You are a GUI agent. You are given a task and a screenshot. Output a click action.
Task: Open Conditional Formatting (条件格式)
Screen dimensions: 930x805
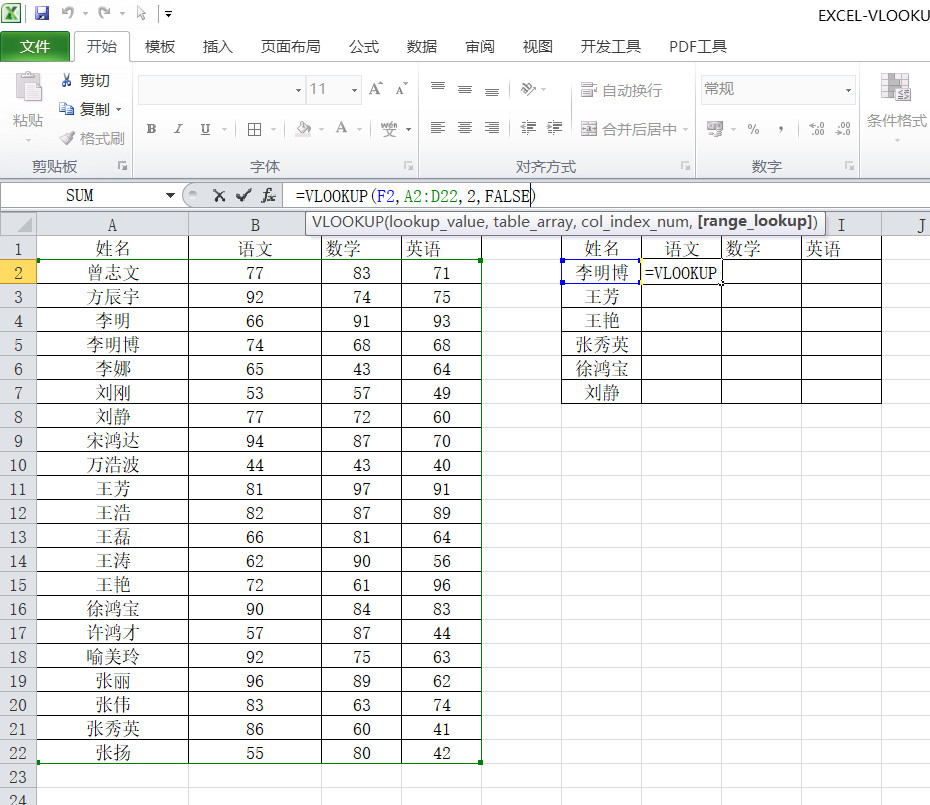pos(896,106)
